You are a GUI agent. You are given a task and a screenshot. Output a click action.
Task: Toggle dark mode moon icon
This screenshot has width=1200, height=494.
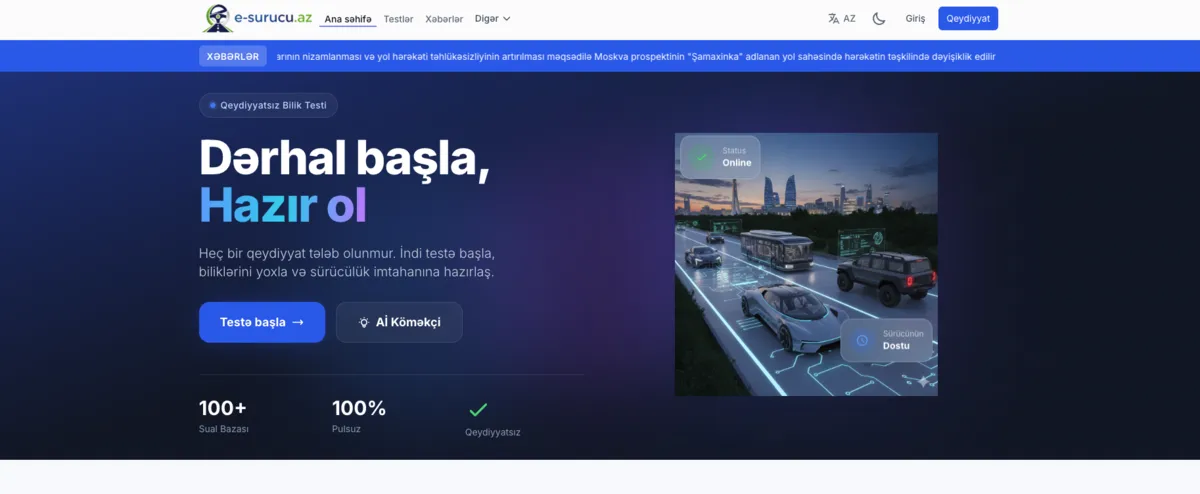(879, 18)
